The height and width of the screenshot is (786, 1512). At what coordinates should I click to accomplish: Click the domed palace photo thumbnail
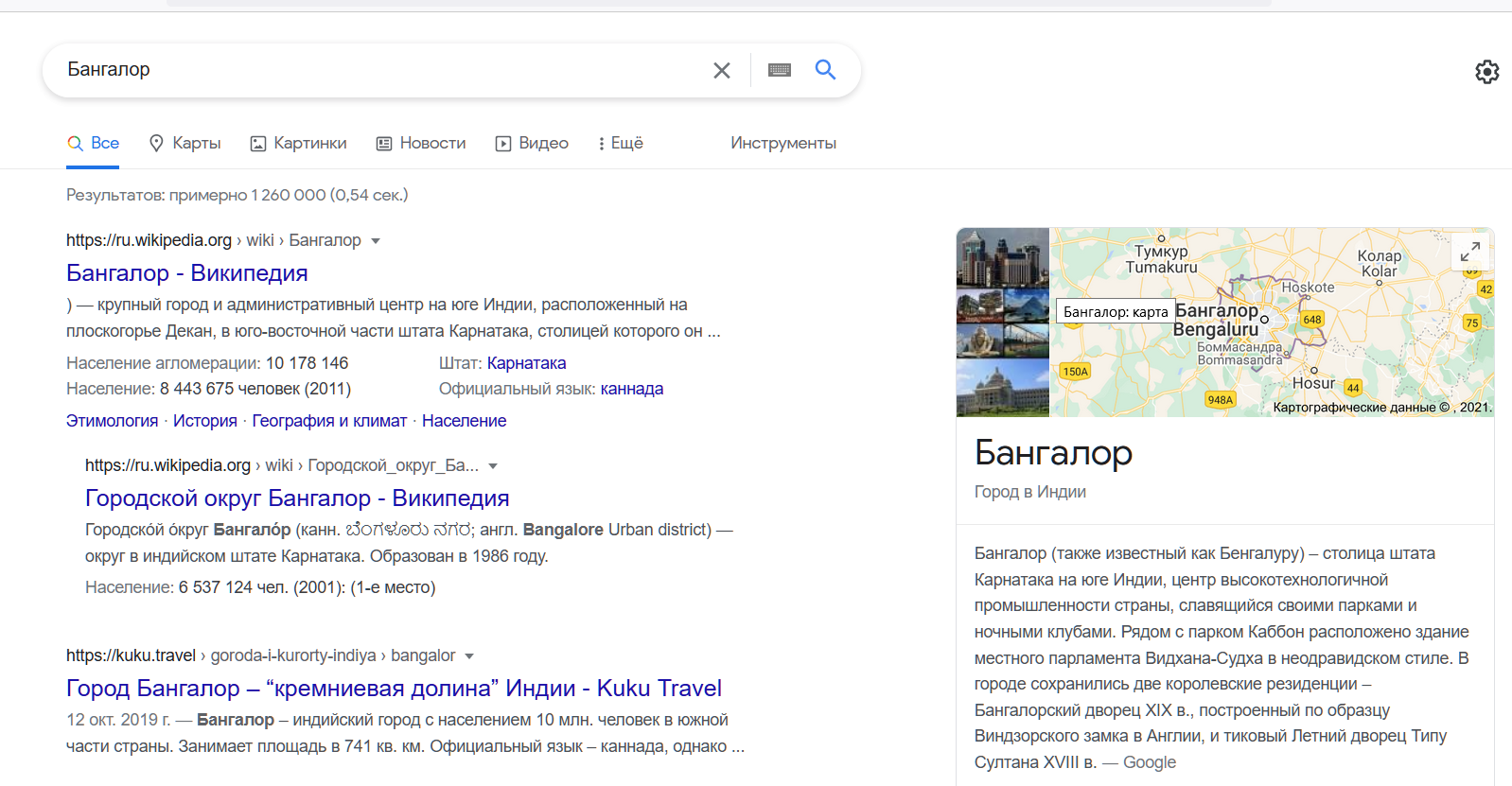pos(1002,389)
